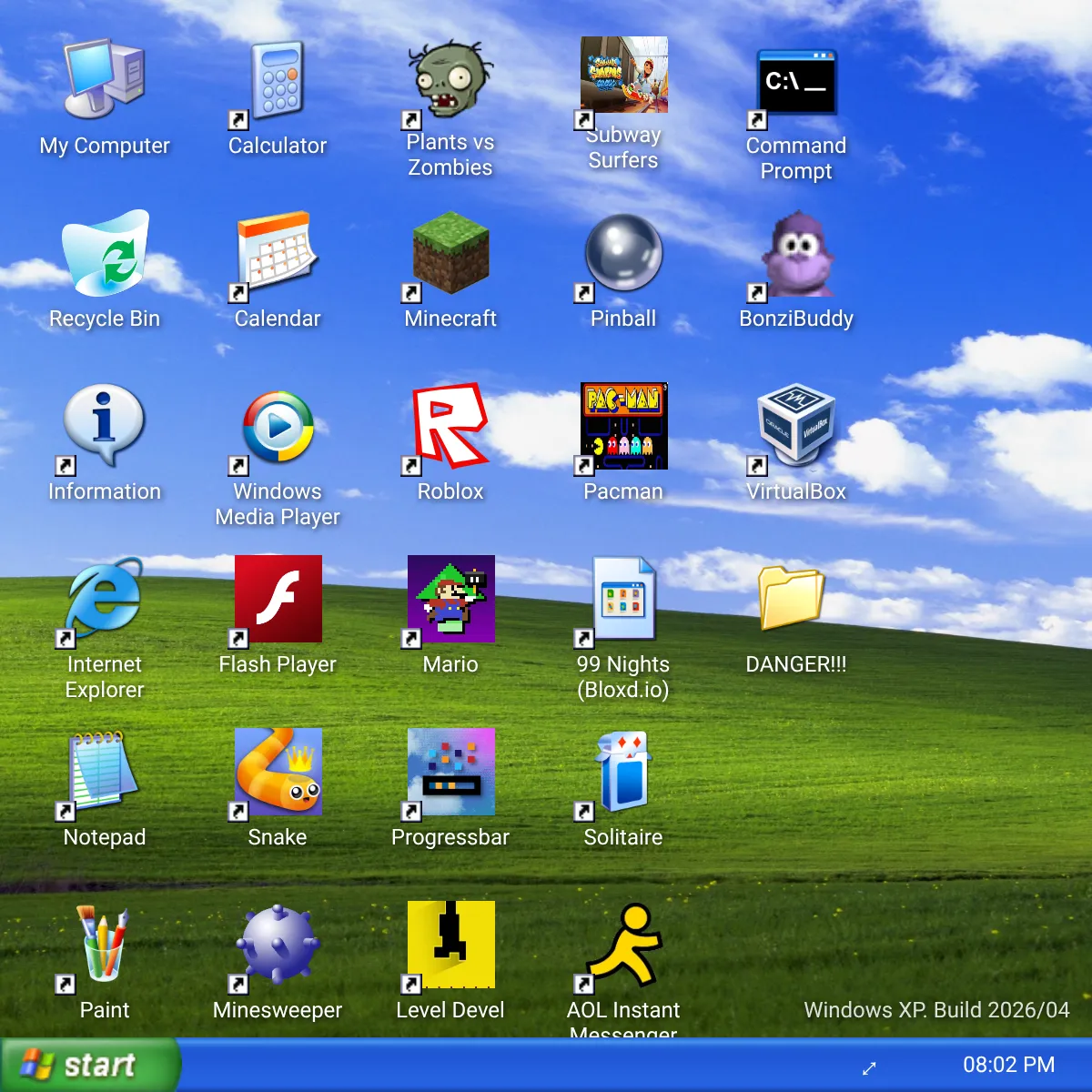Launch AOL Instant Messenger

pos(622,946)
